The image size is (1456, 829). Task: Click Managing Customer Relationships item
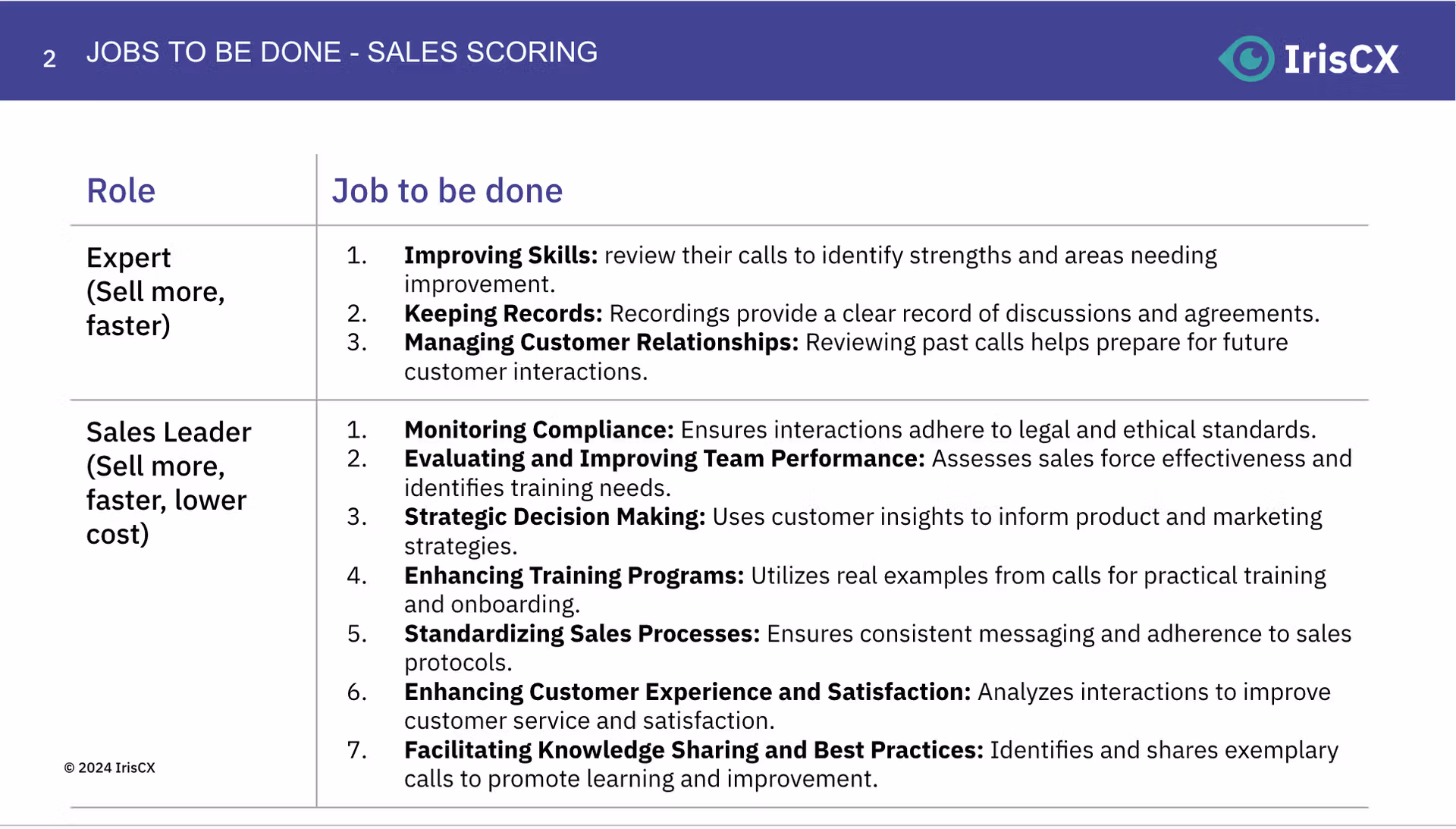[846, 356]
